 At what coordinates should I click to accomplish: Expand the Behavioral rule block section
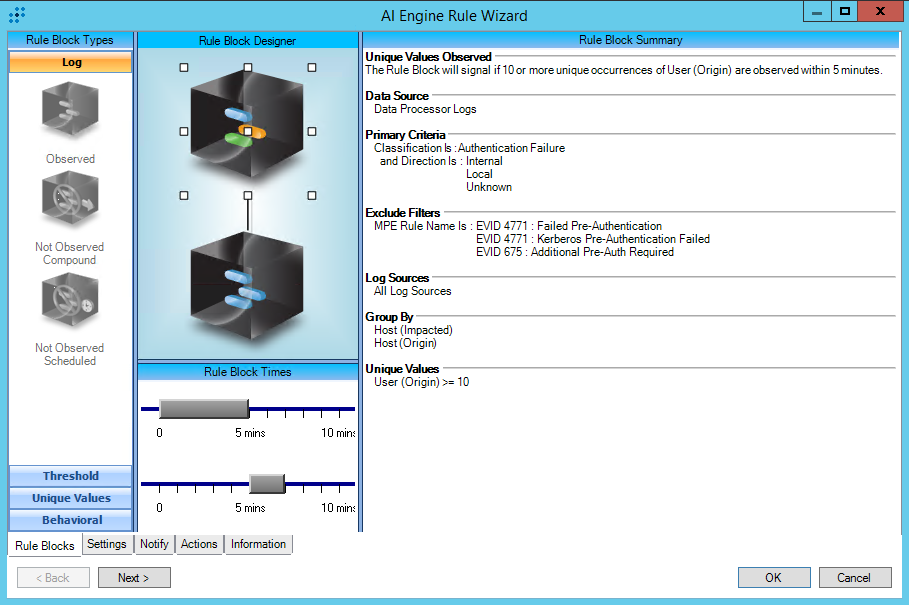tap(70, 520)
